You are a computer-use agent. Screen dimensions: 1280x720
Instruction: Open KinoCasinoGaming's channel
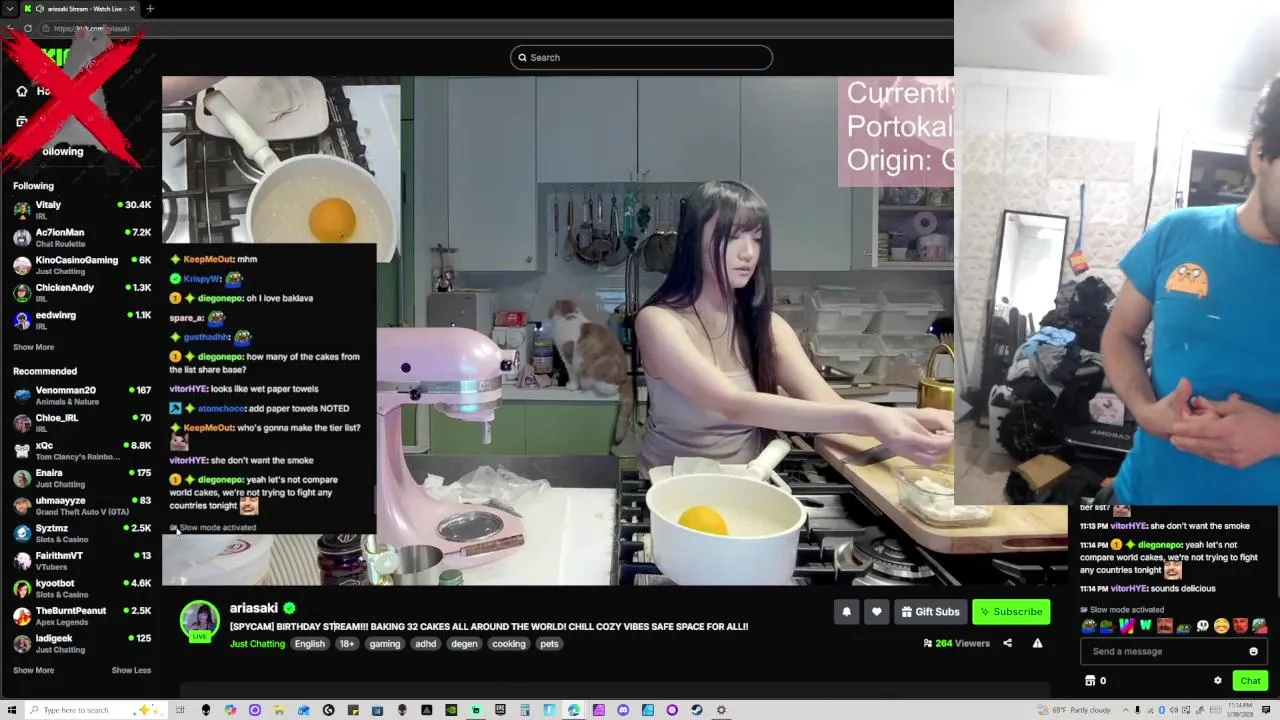(82, 265)
